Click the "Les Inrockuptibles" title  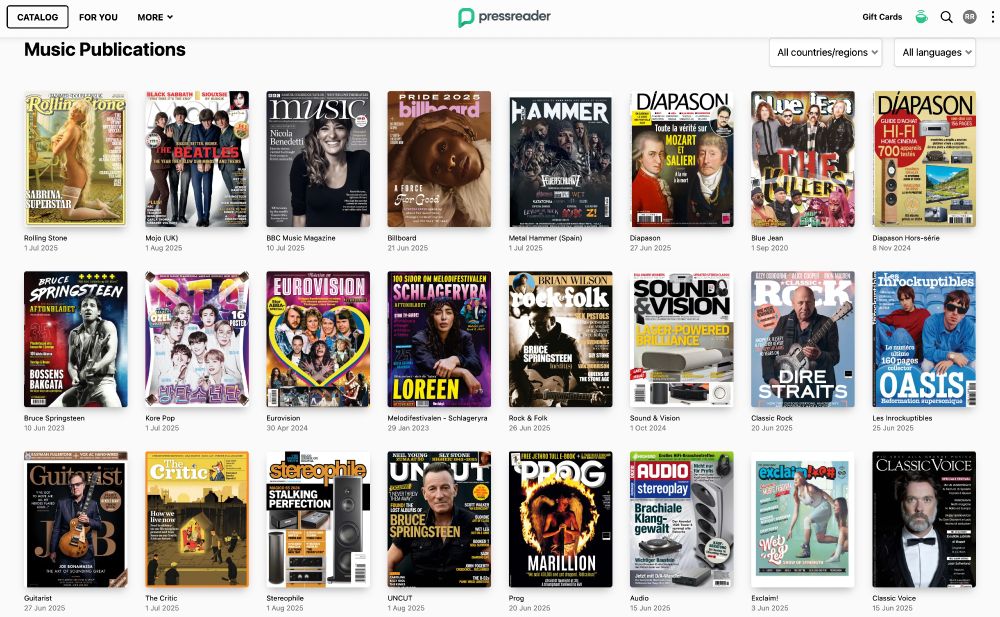(902, 419)
